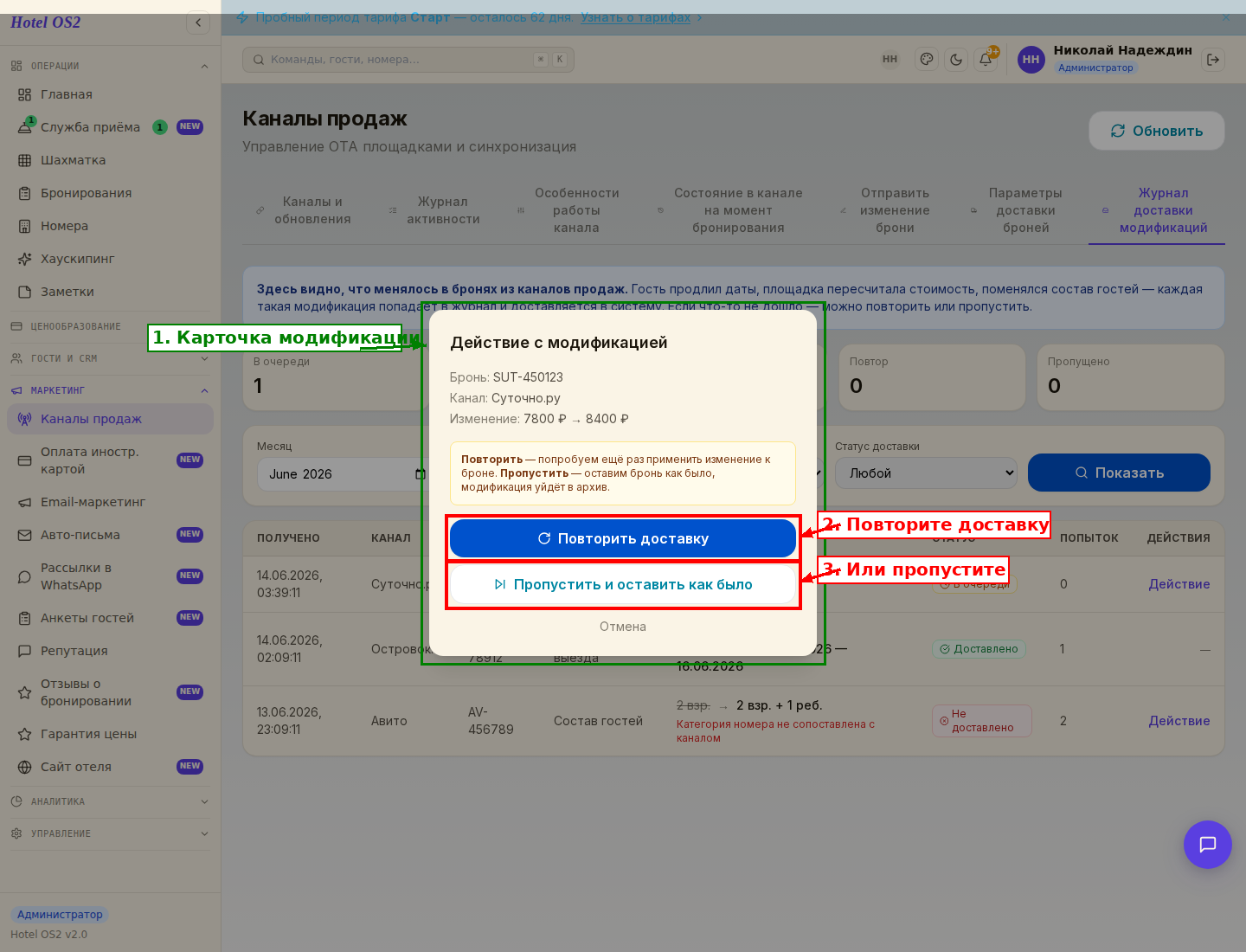
Task: Click the Показать search button
Action: 1119,473
